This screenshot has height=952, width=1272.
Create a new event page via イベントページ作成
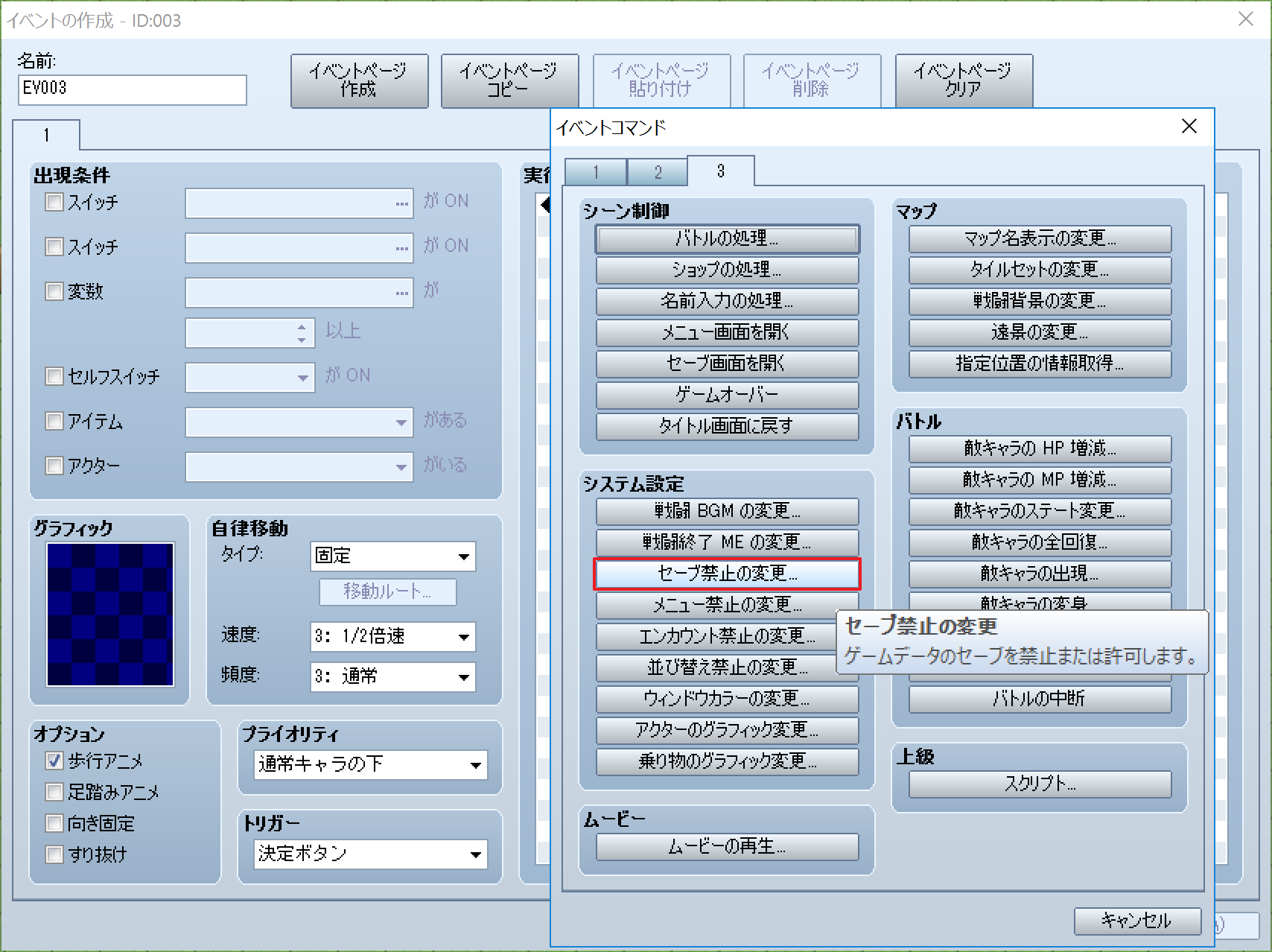tap(359, 80)
